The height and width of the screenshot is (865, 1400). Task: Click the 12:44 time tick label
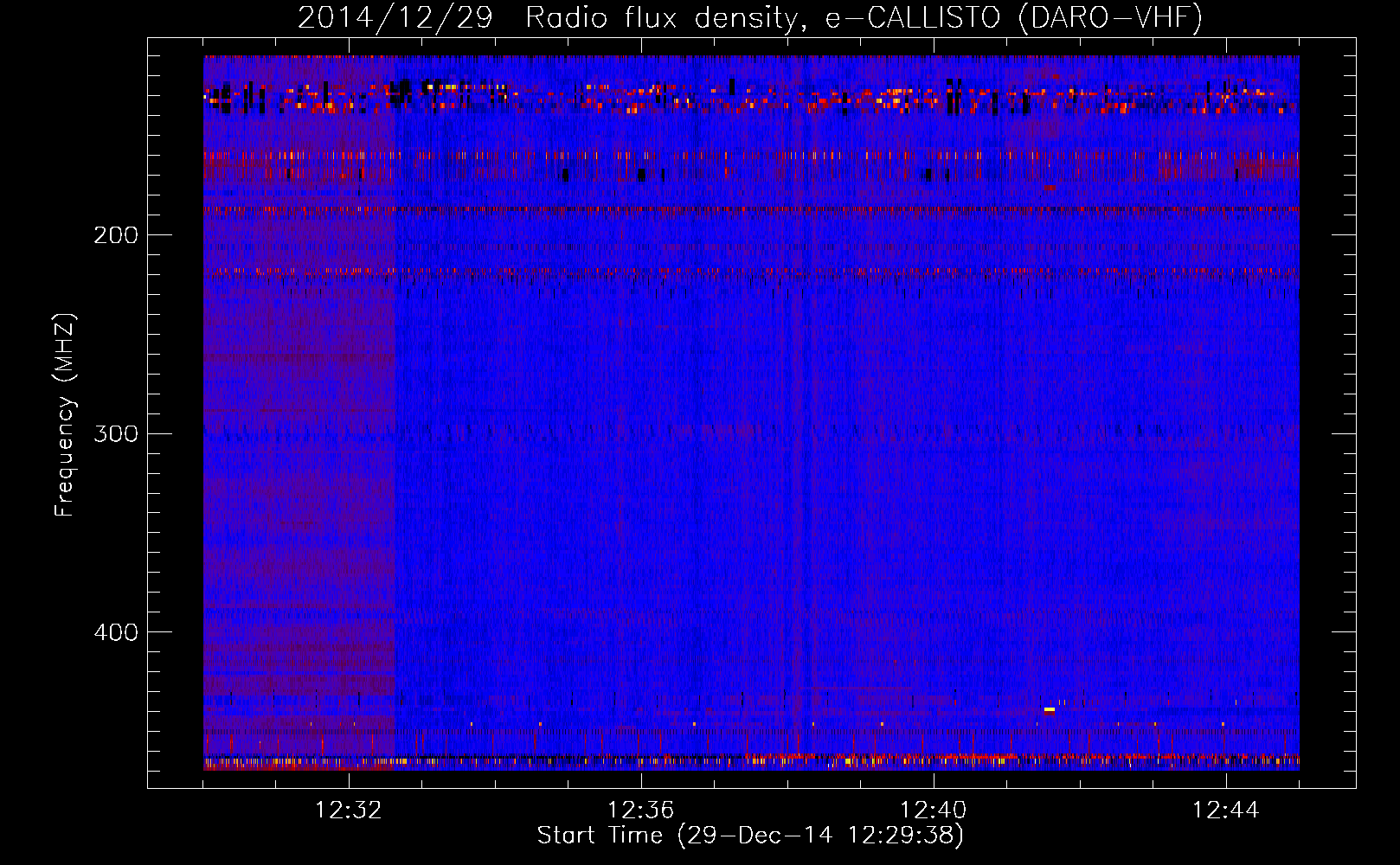click(1226, 811)
